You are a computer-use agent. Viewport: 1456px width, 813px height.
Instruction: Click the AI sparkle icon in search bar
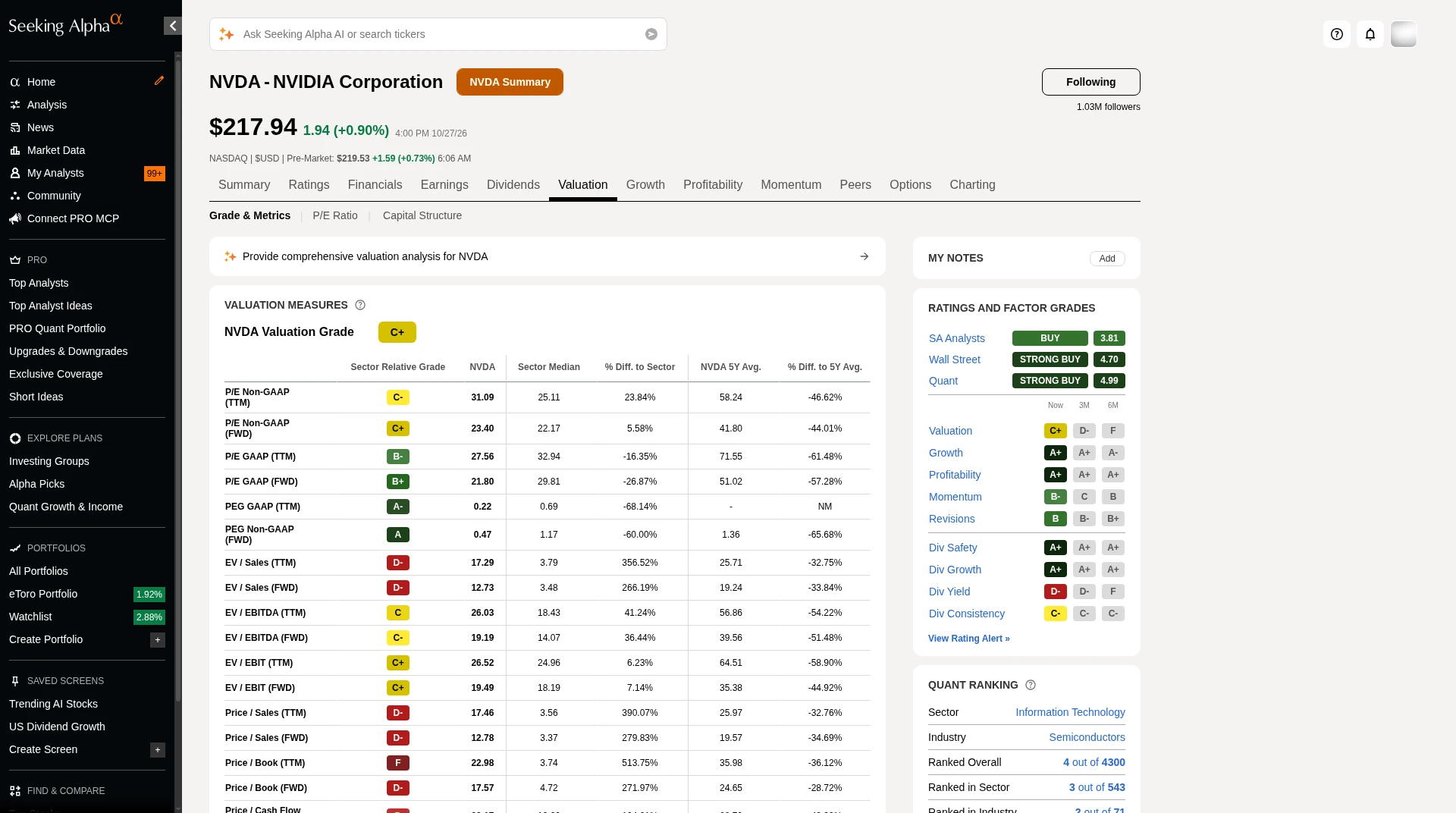[226, 34]
